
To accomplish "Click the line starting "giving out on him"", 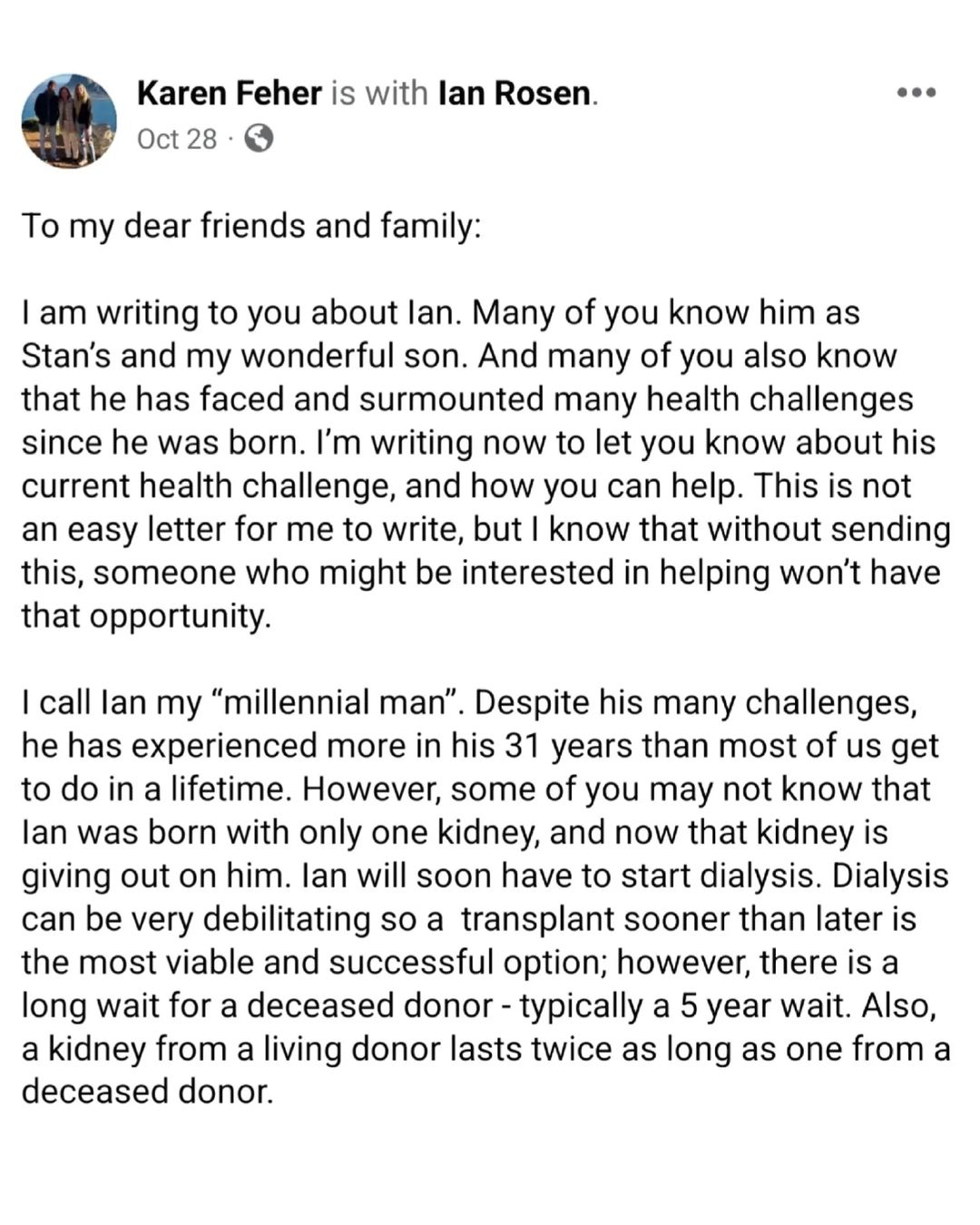I will pyautogui.click(x=485, y=876).
